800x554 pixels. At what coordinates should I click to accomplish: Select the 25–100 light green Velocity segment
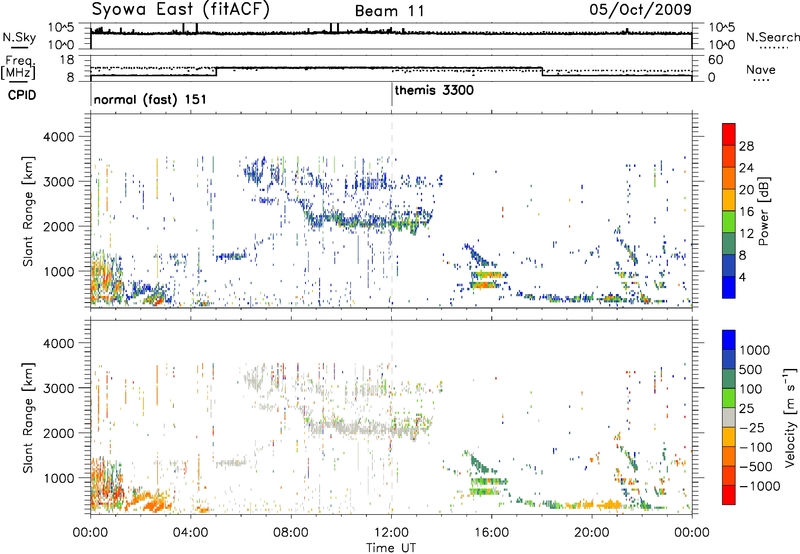point(729,398)
